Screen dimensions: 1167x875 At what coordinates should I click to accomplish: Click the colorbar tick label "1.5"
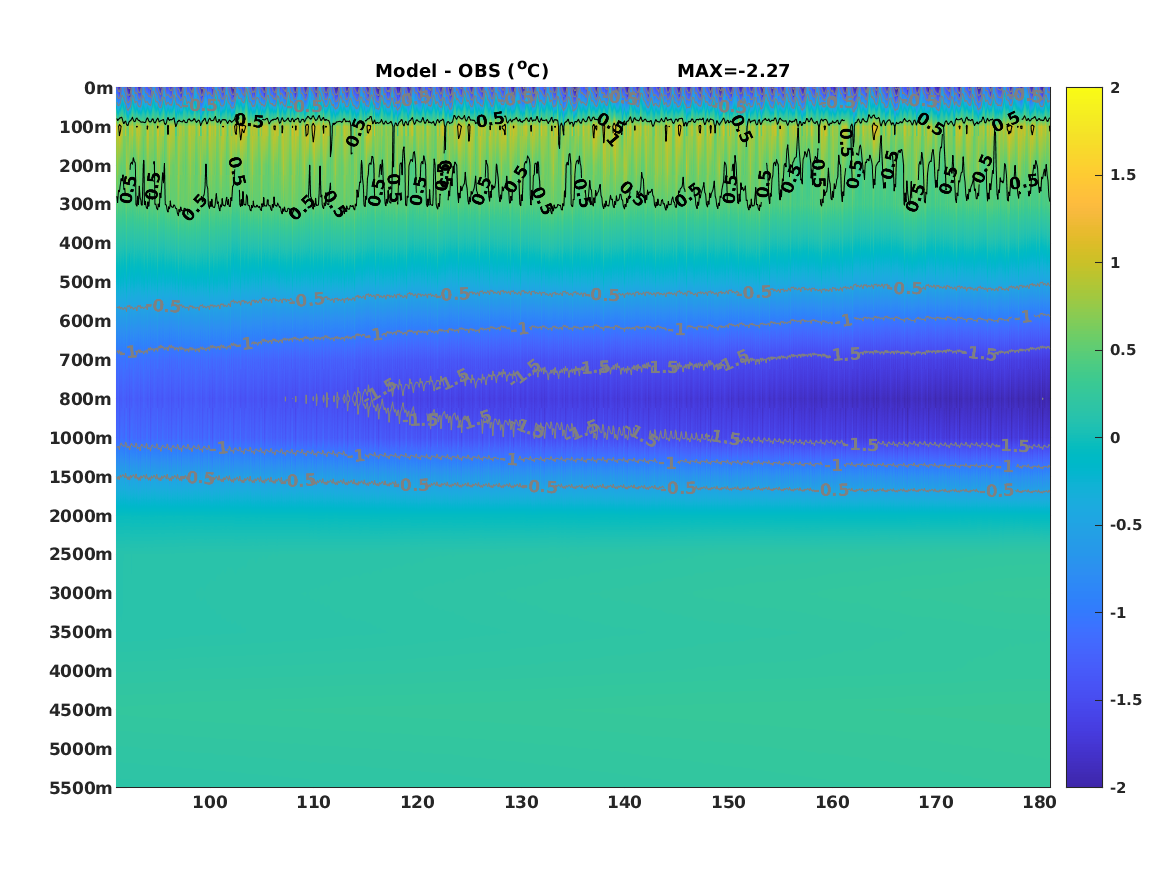(x=1123, y=176)
